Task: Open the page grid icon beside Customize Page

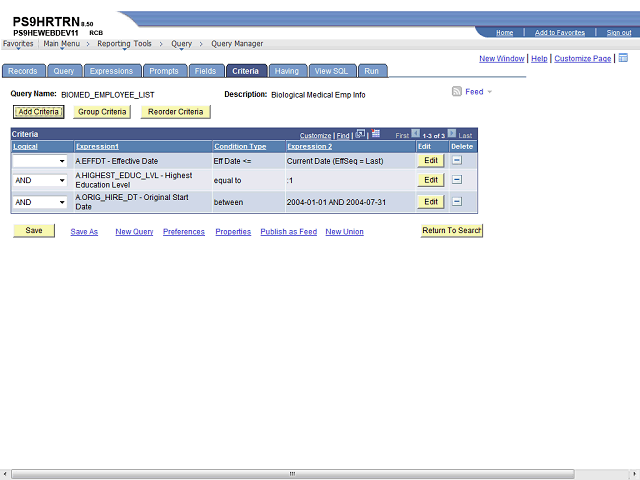Action: [623, 58]
